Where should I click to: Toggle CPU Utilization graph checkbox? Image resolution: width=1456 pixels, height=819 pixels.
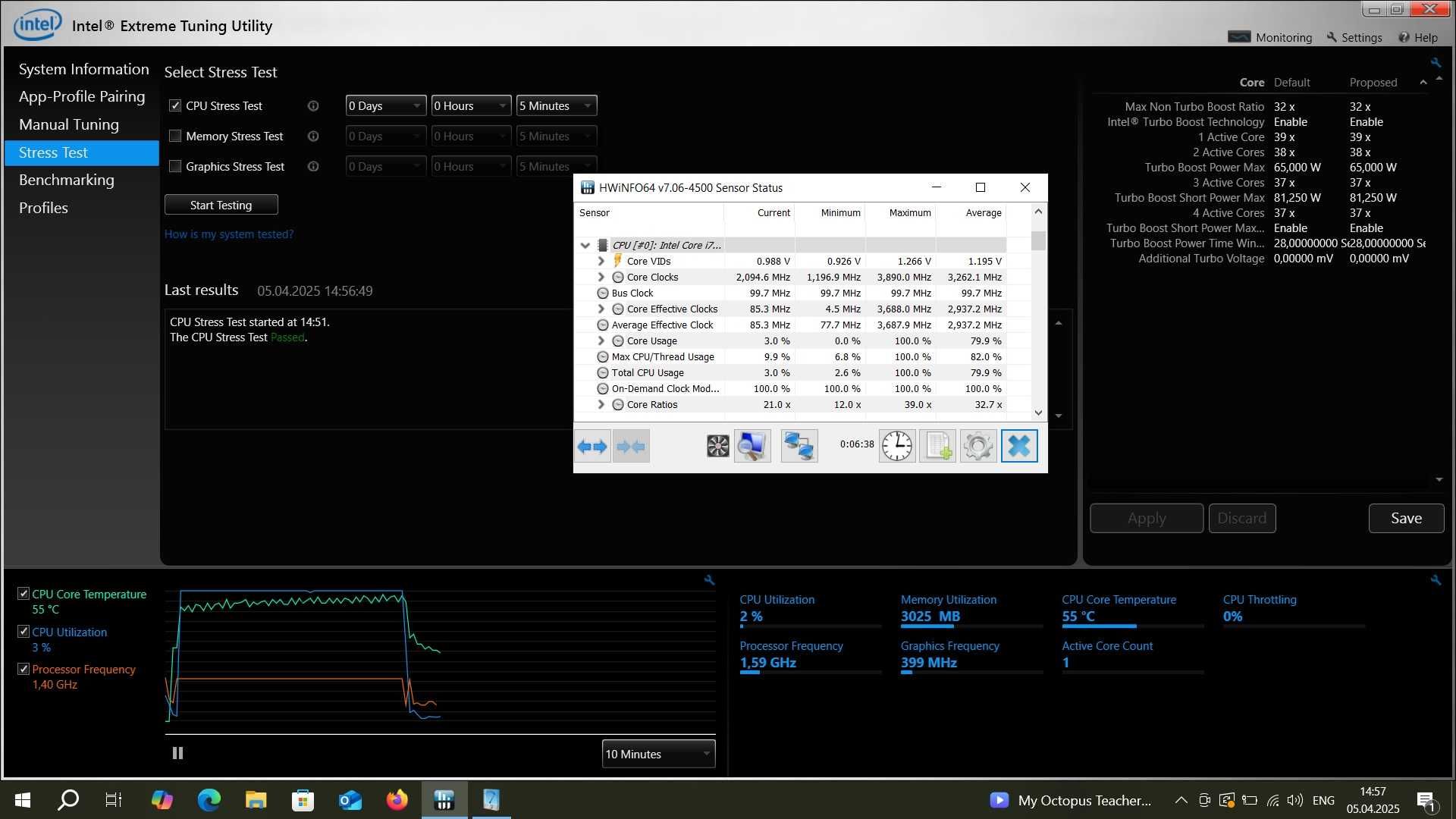(x=24, y=632)
